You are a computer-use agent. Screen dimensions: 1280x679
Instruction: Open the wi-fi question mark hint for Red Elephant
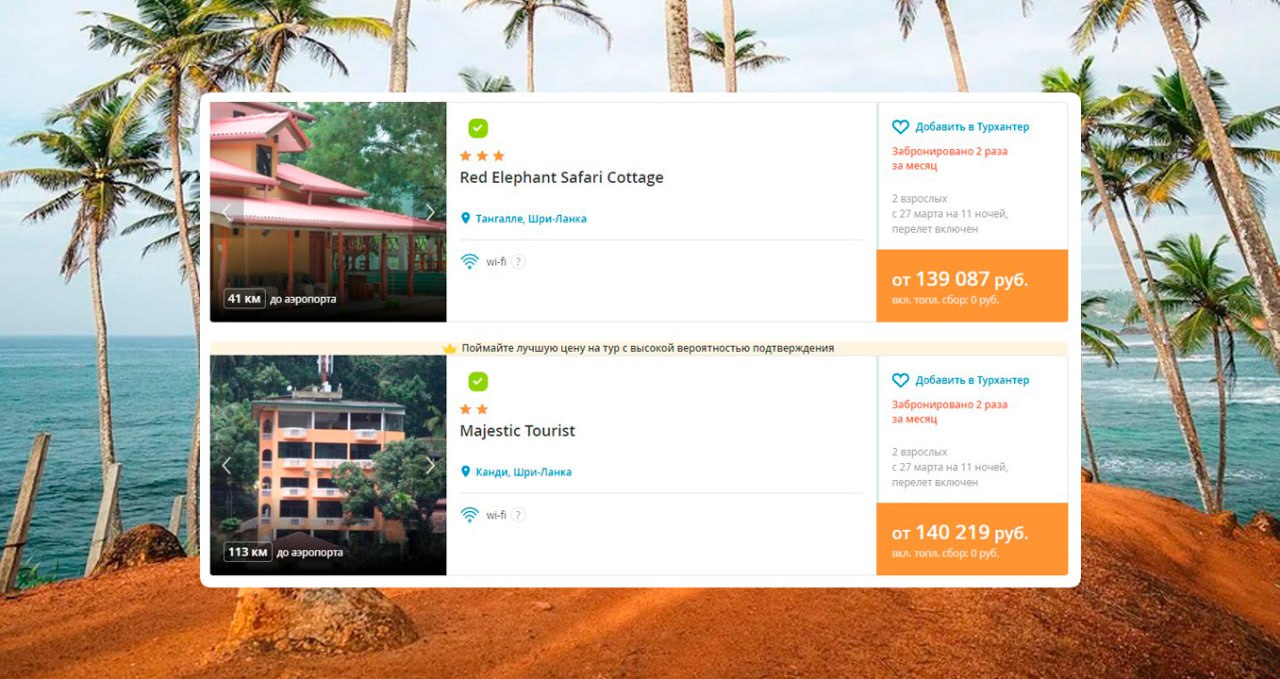pos(518,262)
